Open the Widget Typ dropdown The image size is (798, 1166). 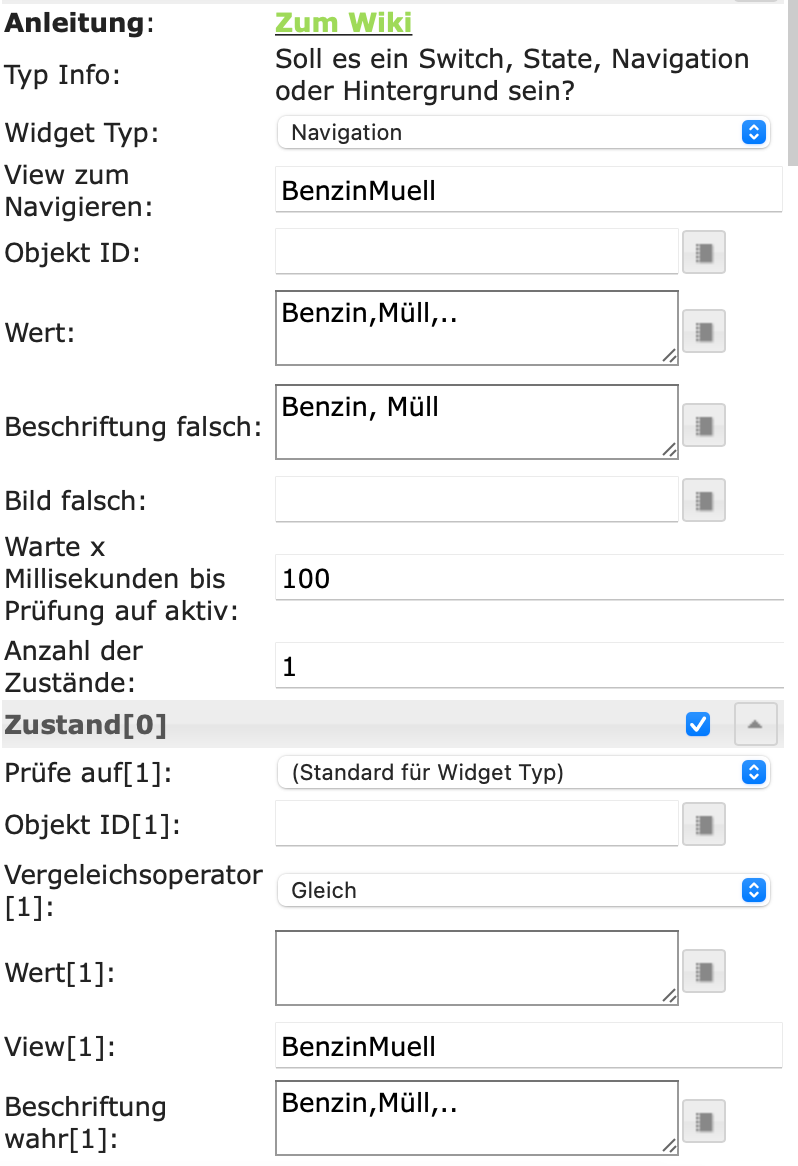point(523,132)
